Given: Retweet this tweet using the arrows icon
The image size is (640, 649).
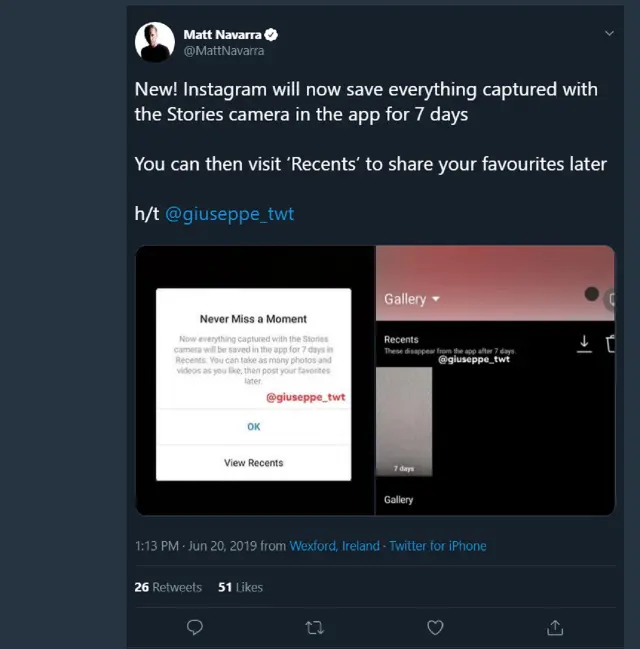Looking at the screenshot, I should 314,627.
